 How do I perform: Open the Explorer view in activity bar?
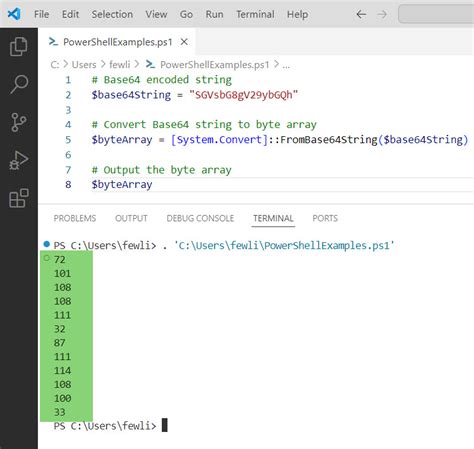point(19,46)
